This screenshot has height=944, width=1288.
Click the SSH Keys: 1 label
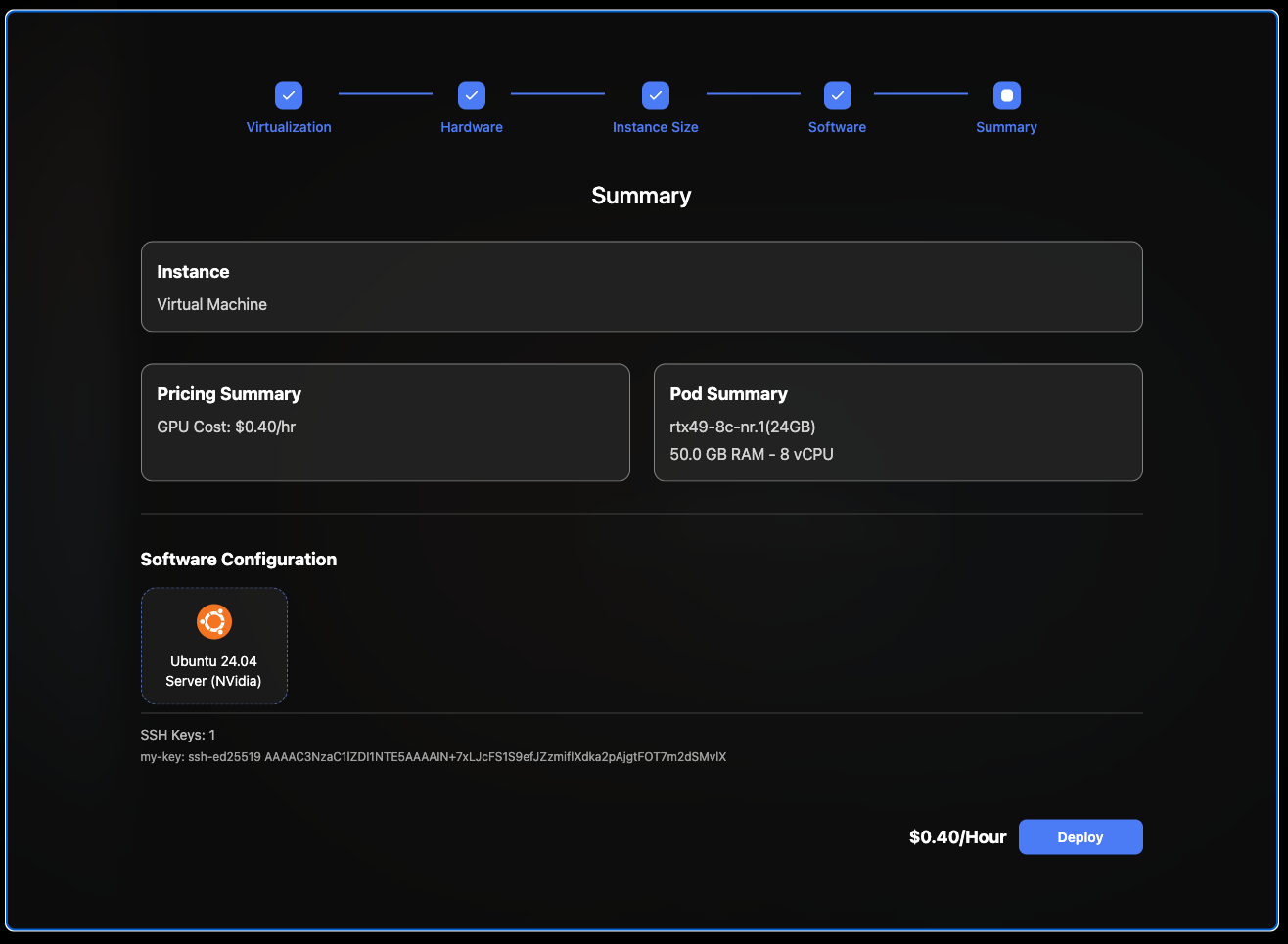[x=178, y=735]
